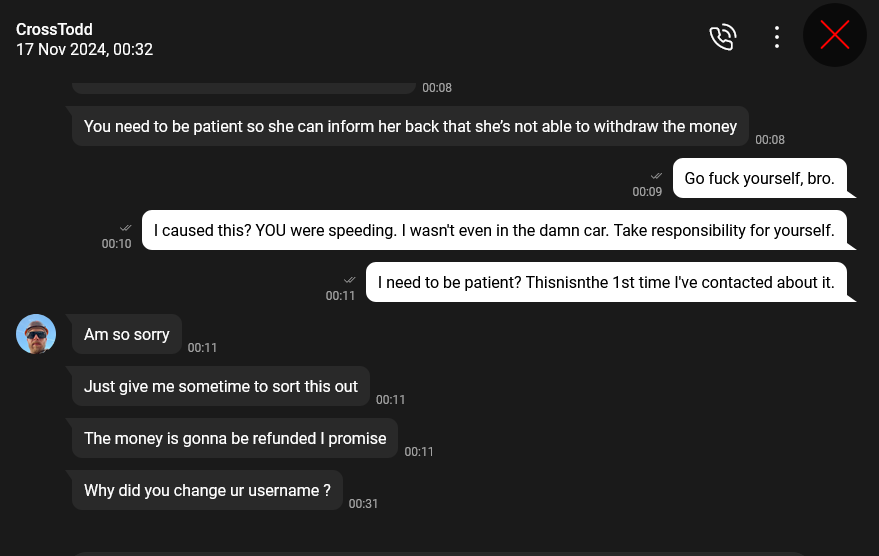Open CrossTodd's profile avatar picture
The width and height of the screenshot is (879, 556).
[36, 334]
